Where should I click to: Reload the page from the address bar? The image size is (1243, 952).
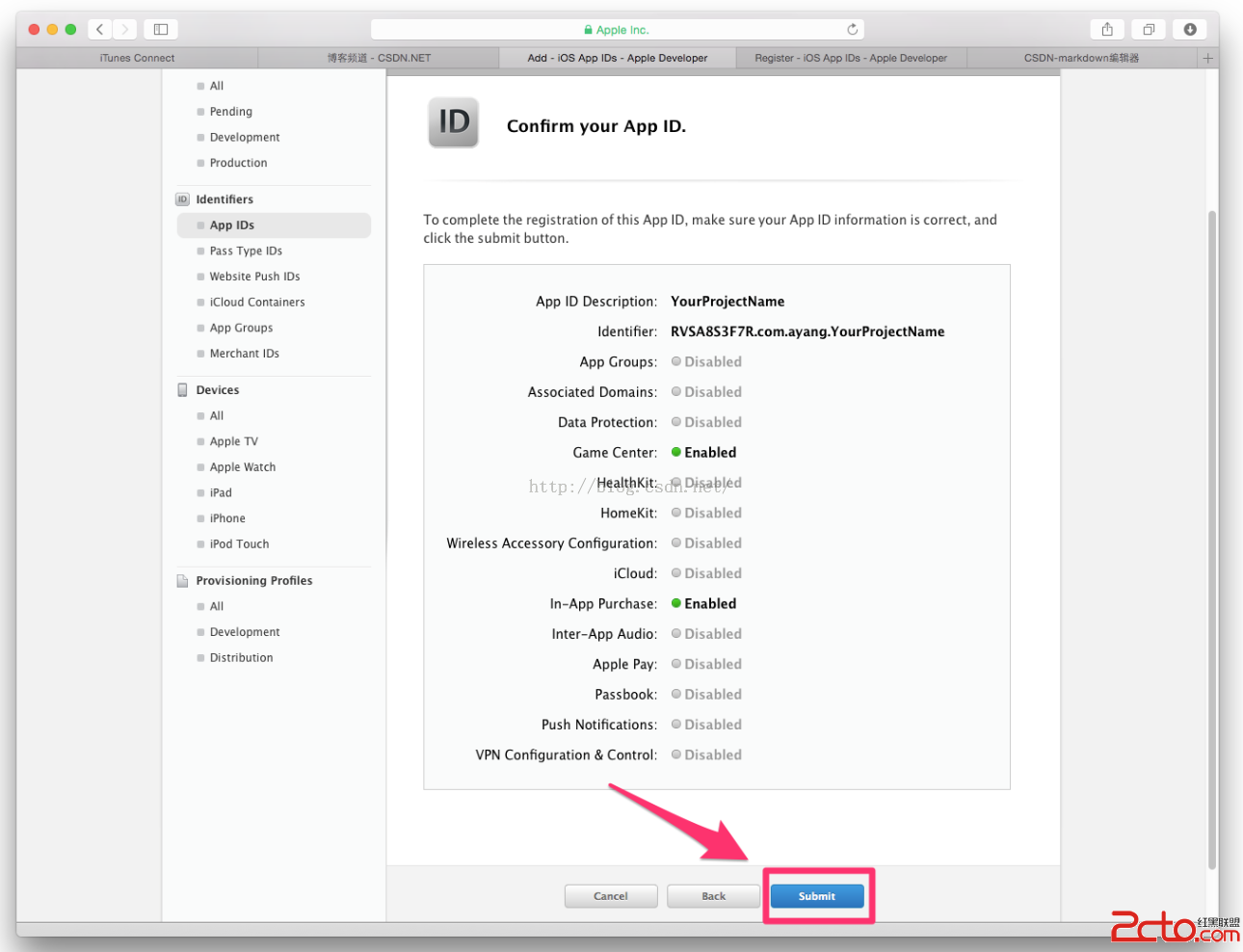point(852,30)
